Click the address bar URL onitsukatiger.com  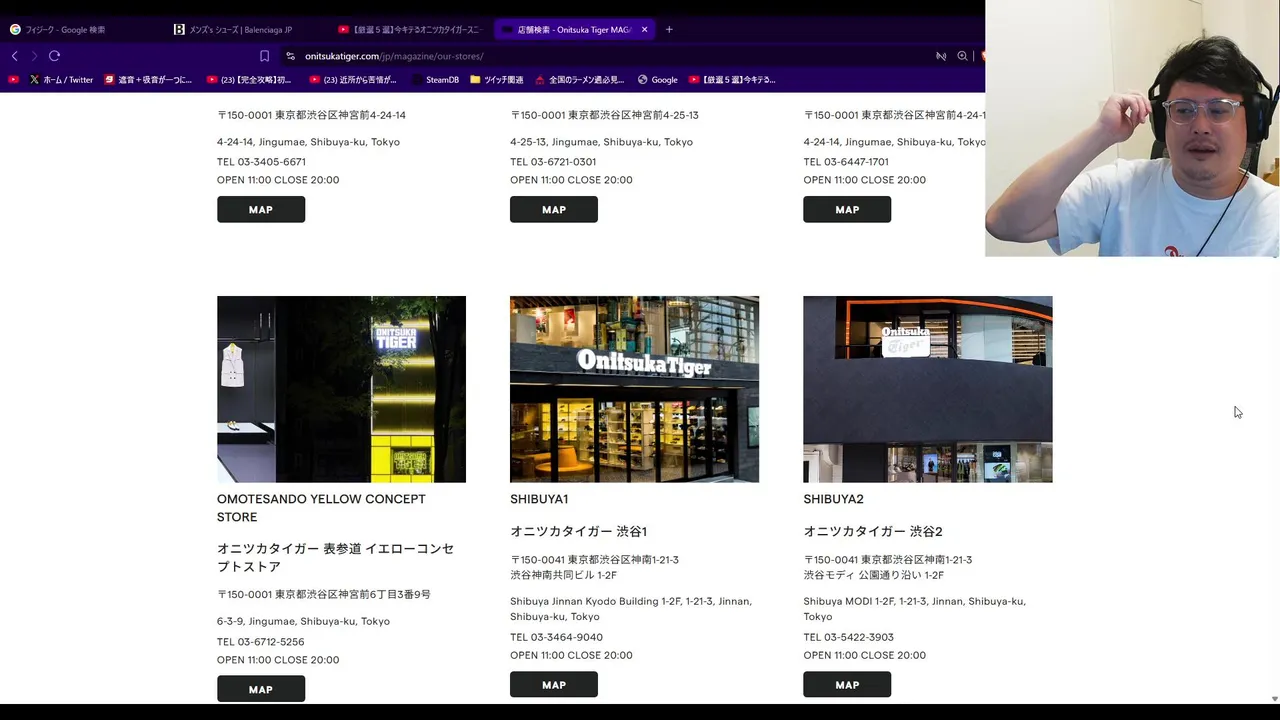pos(394,56)
